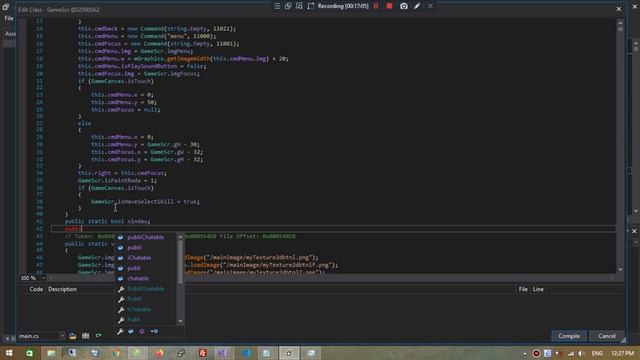
Task: Select PubliiChatable property with wrench icon
Action: 146,289
